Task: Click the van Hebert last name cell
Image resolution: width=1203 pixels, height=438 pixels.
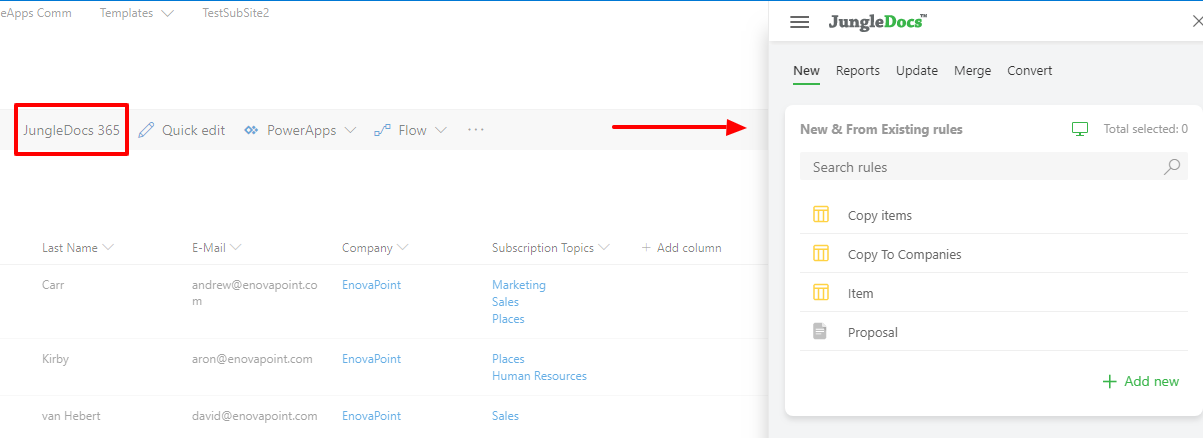Action: [71, 416]
